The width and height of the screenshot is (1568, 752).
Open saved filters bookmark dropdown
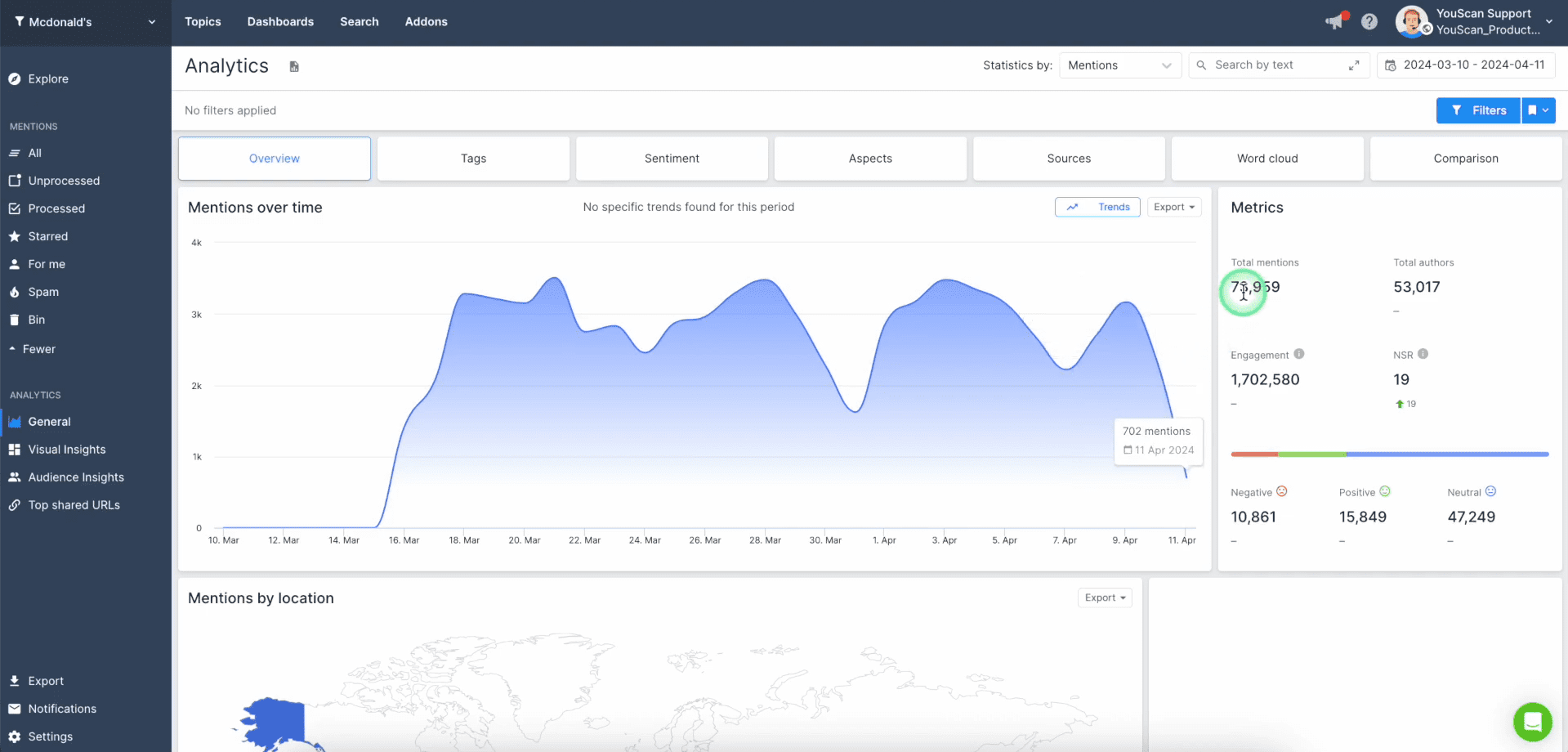(x=1538, y=110)
